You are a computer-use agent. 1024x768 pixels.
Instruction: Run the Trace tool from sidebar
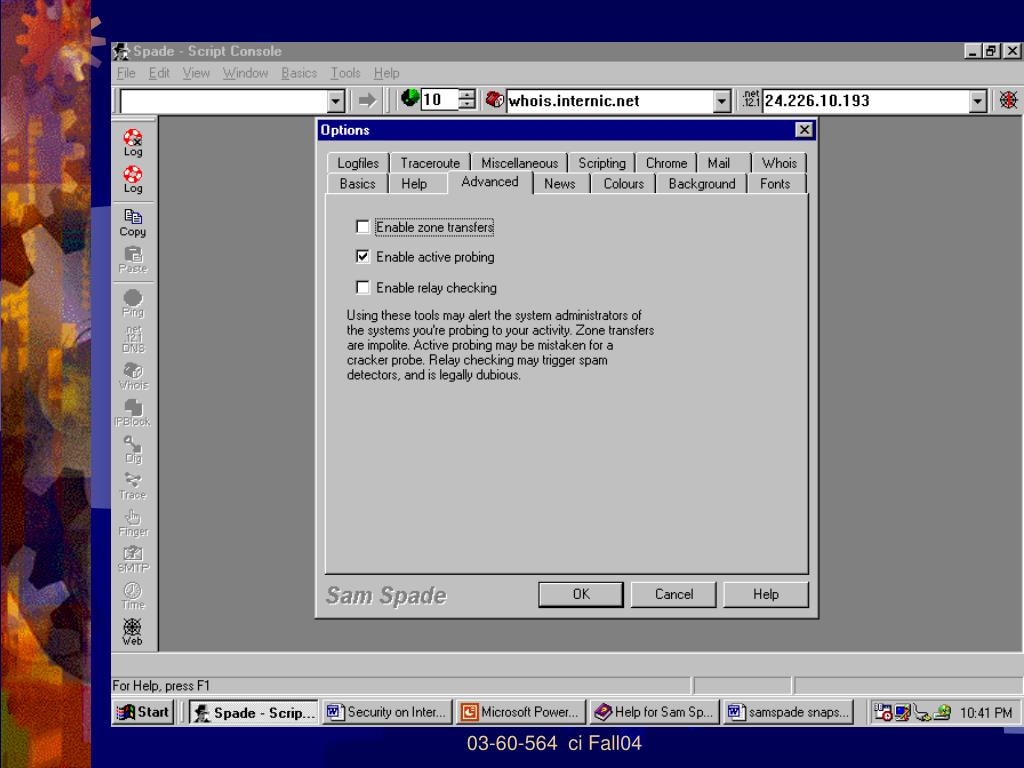pos(133,485)
